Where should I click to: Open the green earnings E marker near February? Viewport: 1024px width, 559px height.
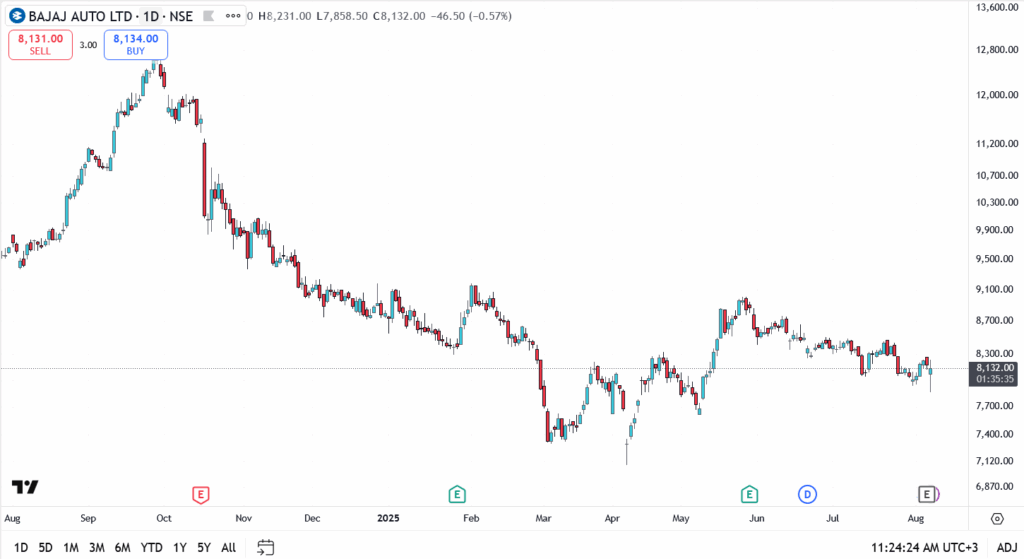(457, 495)
